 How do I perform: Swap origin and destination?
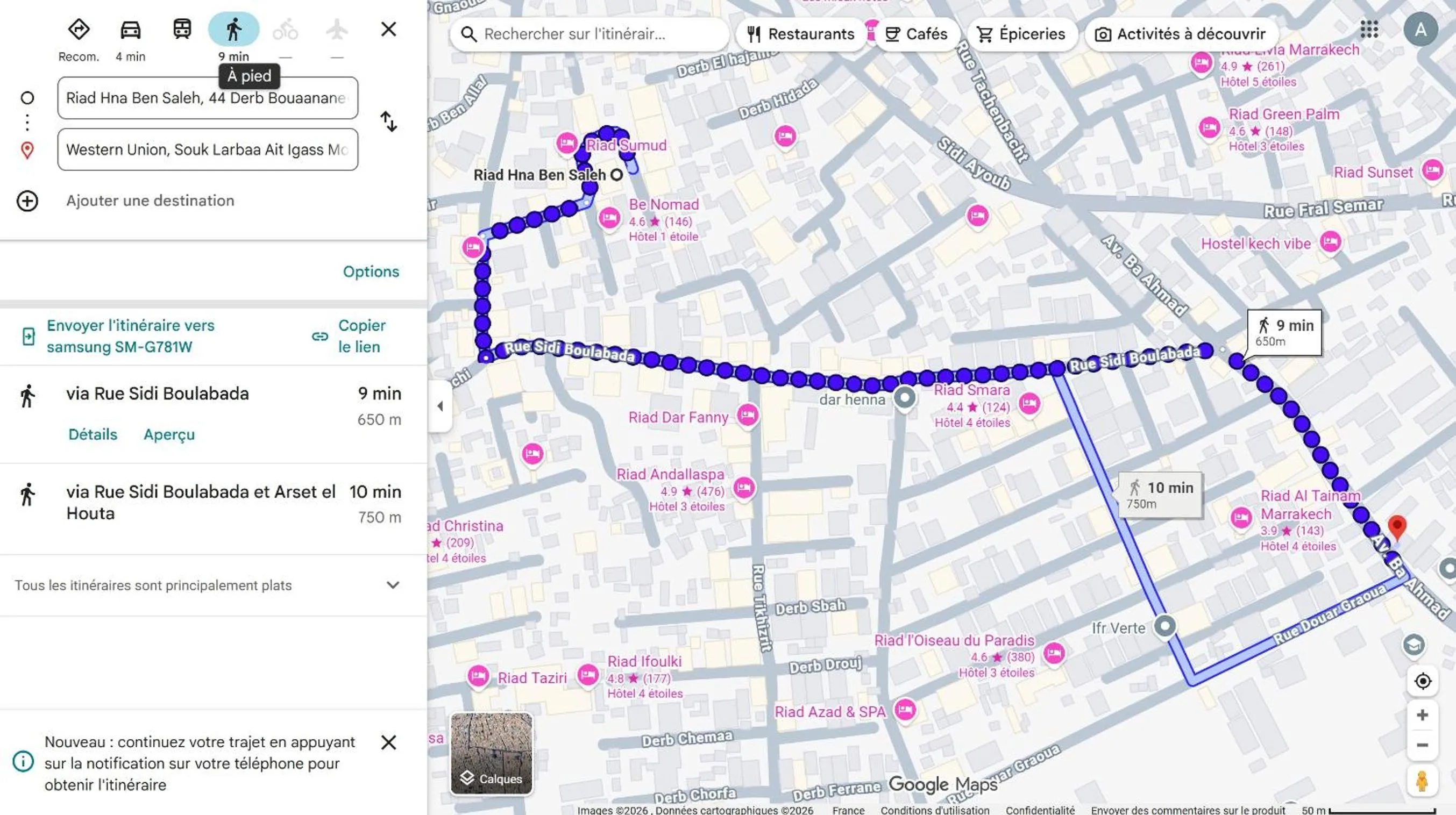[388, 121]
